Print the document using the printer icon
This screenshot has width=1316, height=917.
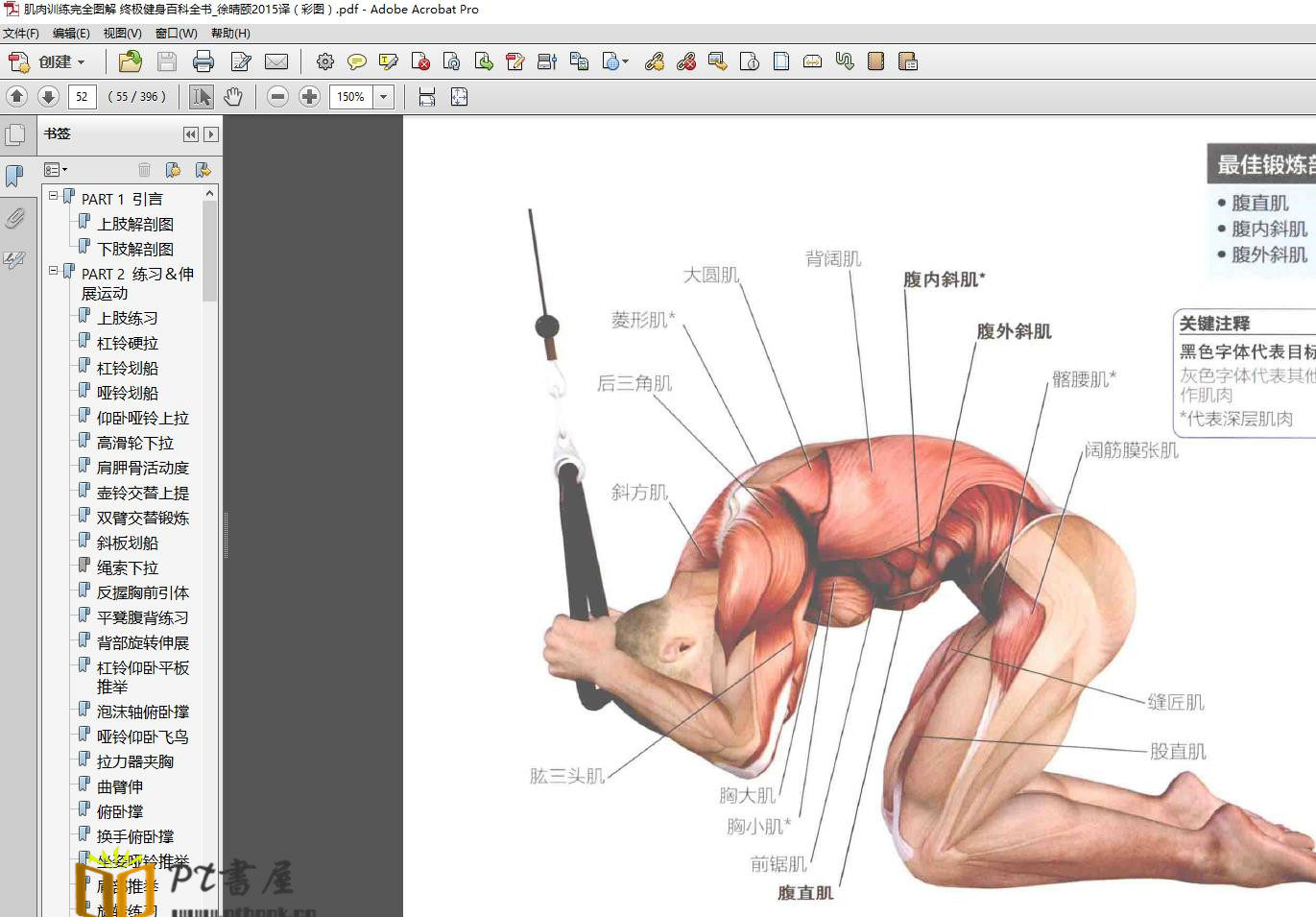coord(203,62)
